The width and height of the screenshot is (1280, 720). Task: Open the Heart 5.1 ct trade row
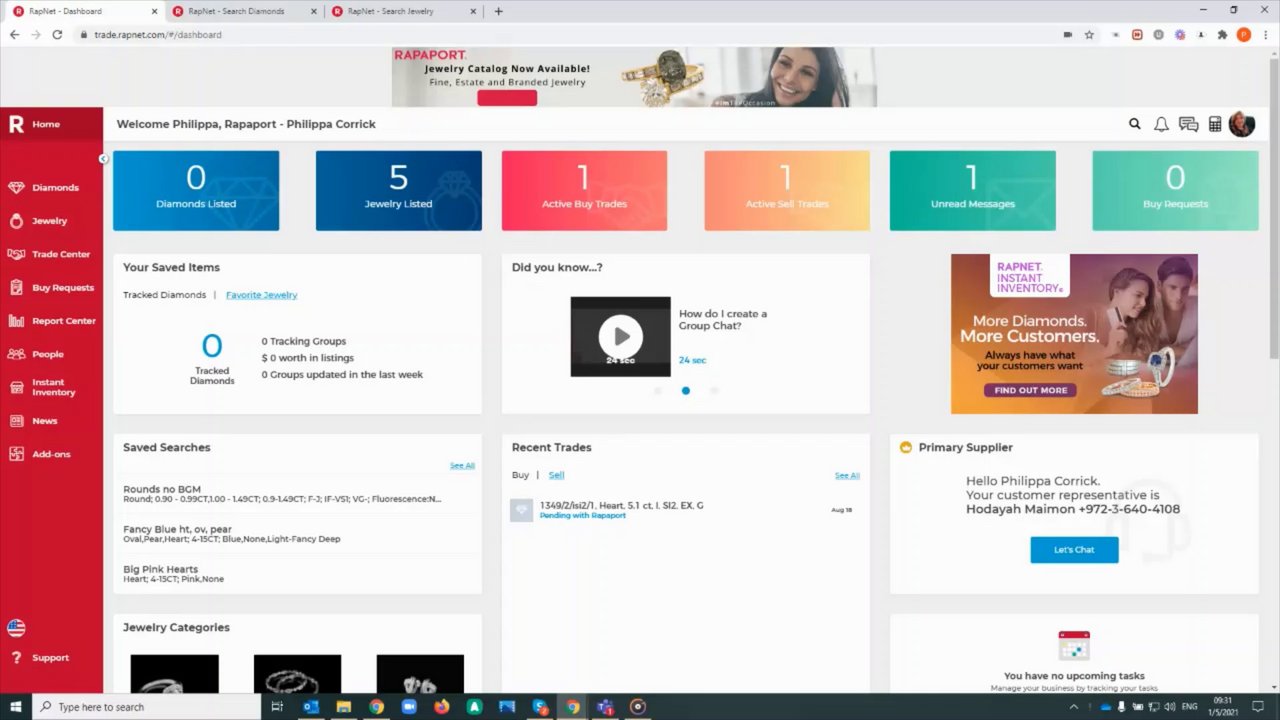coord(685,510)
